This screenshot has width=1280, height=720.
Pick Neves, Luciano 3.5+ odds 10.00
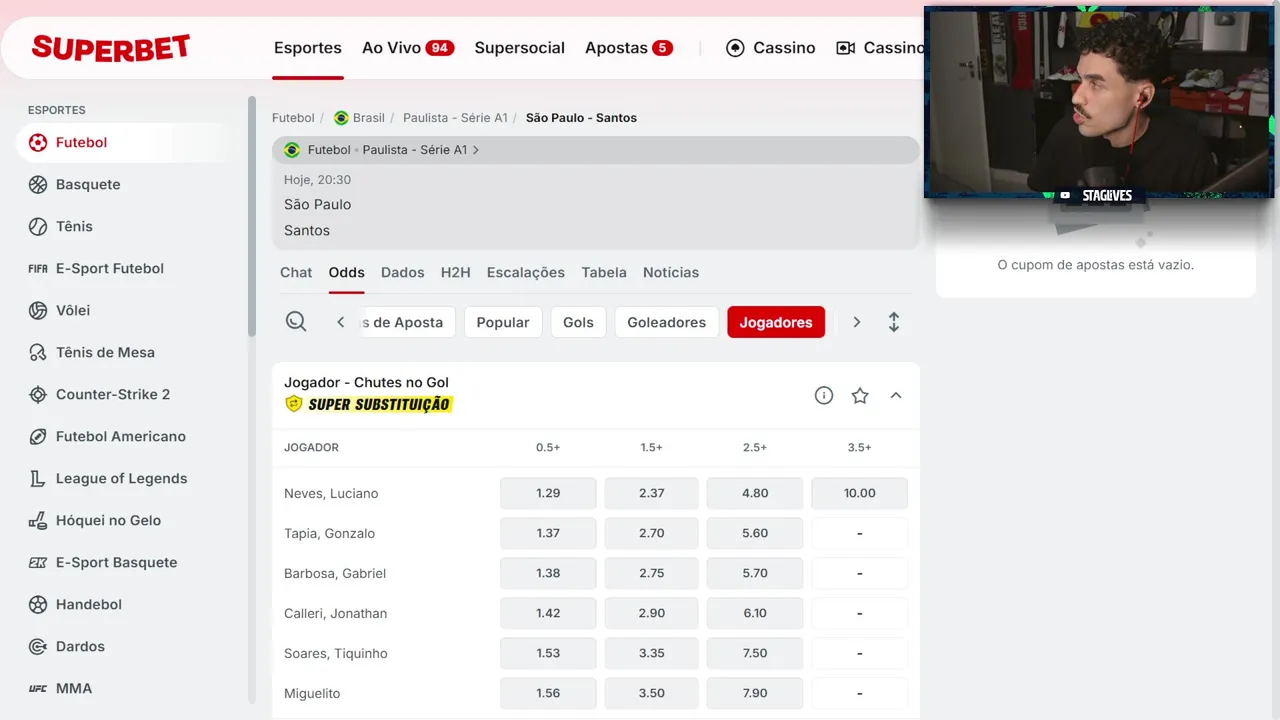(x=860, y=493)
